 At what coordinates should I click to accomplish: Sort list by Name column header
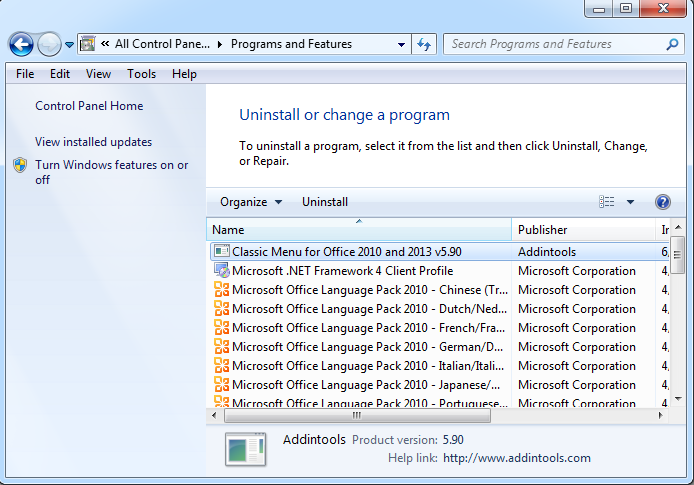[359, 230]
